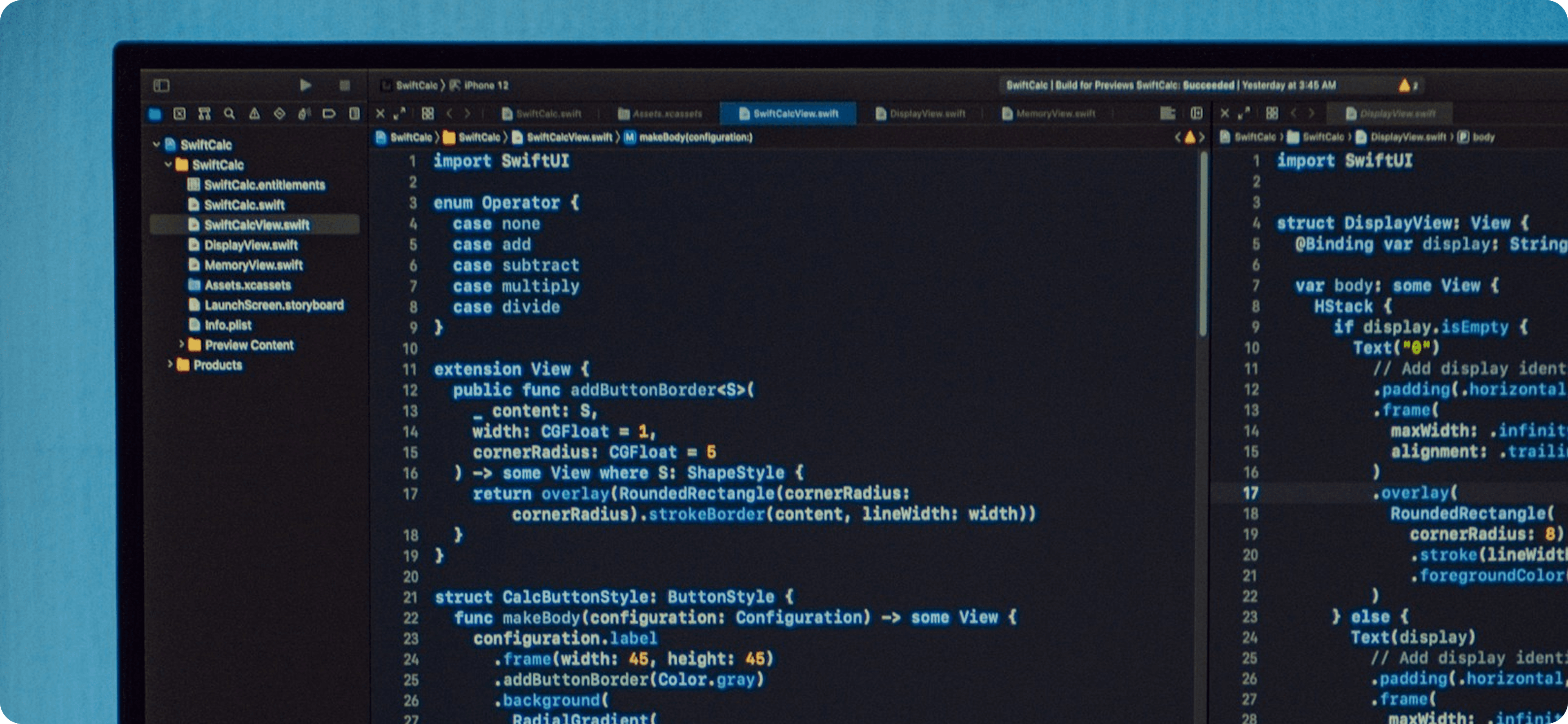Toggle the navigator sidebar visibility
This screenshot has height=724, width=1568.
pos(161,85)
